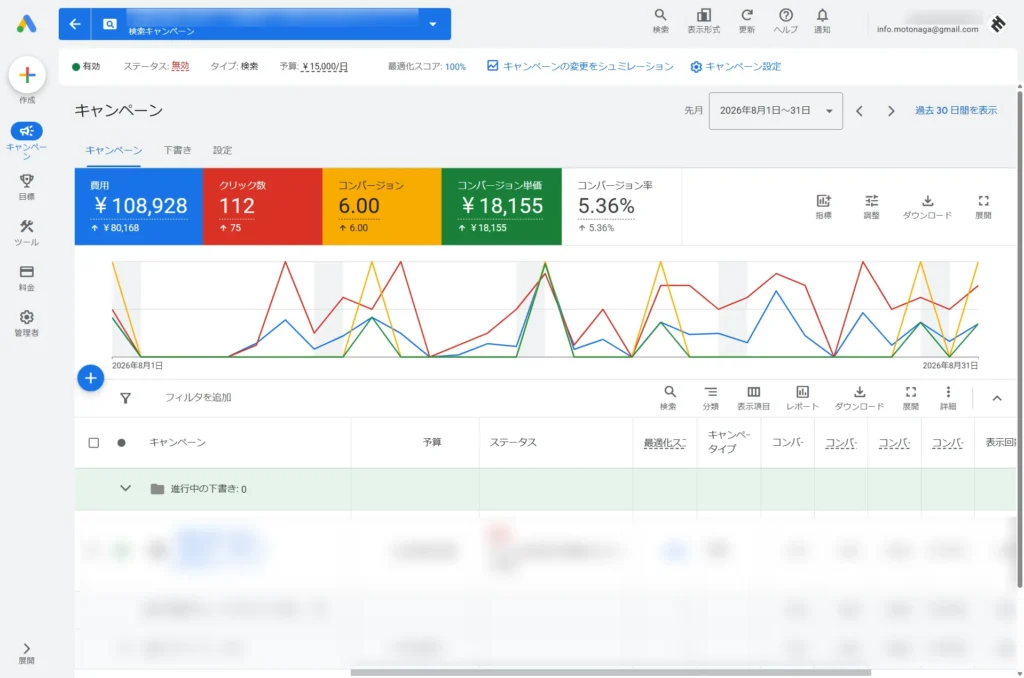
Task: Go back with the left arrow button
Action: coord(75,24)
